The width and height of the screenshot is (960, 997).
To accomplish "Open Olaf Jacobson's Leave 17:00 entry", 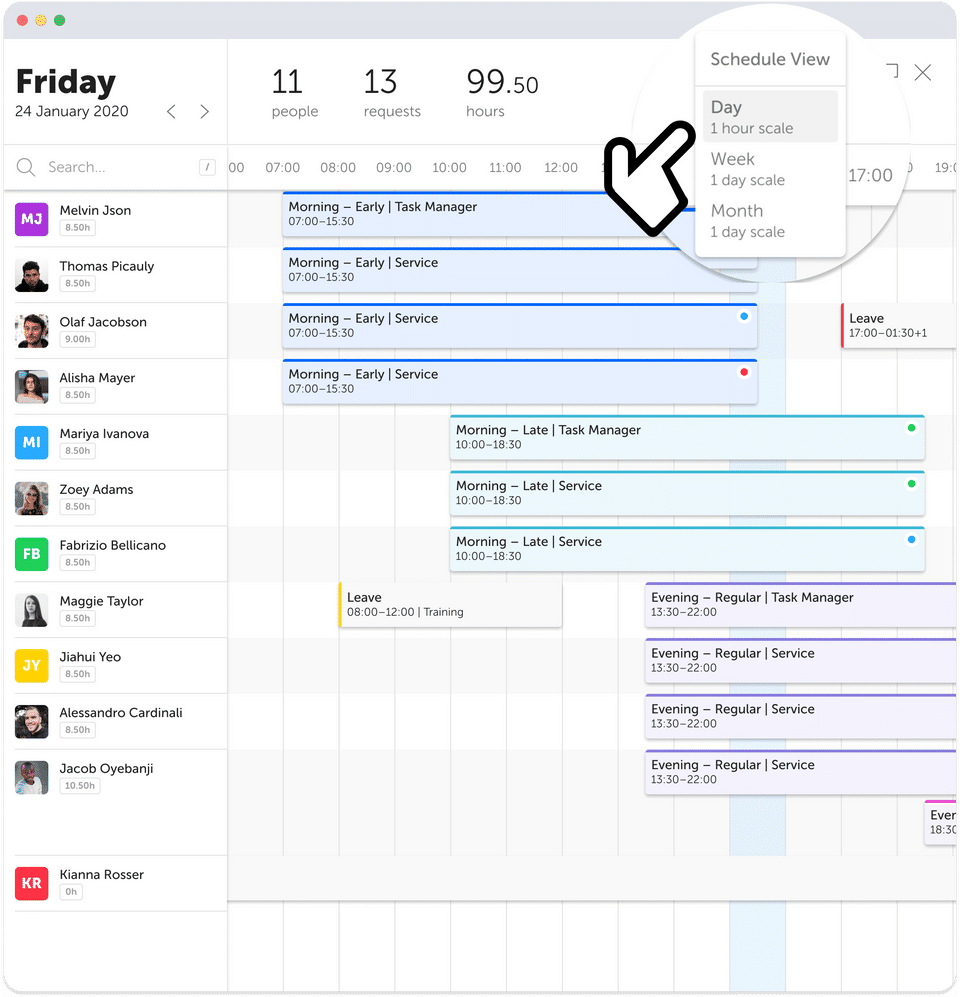I will click(899, 325).
